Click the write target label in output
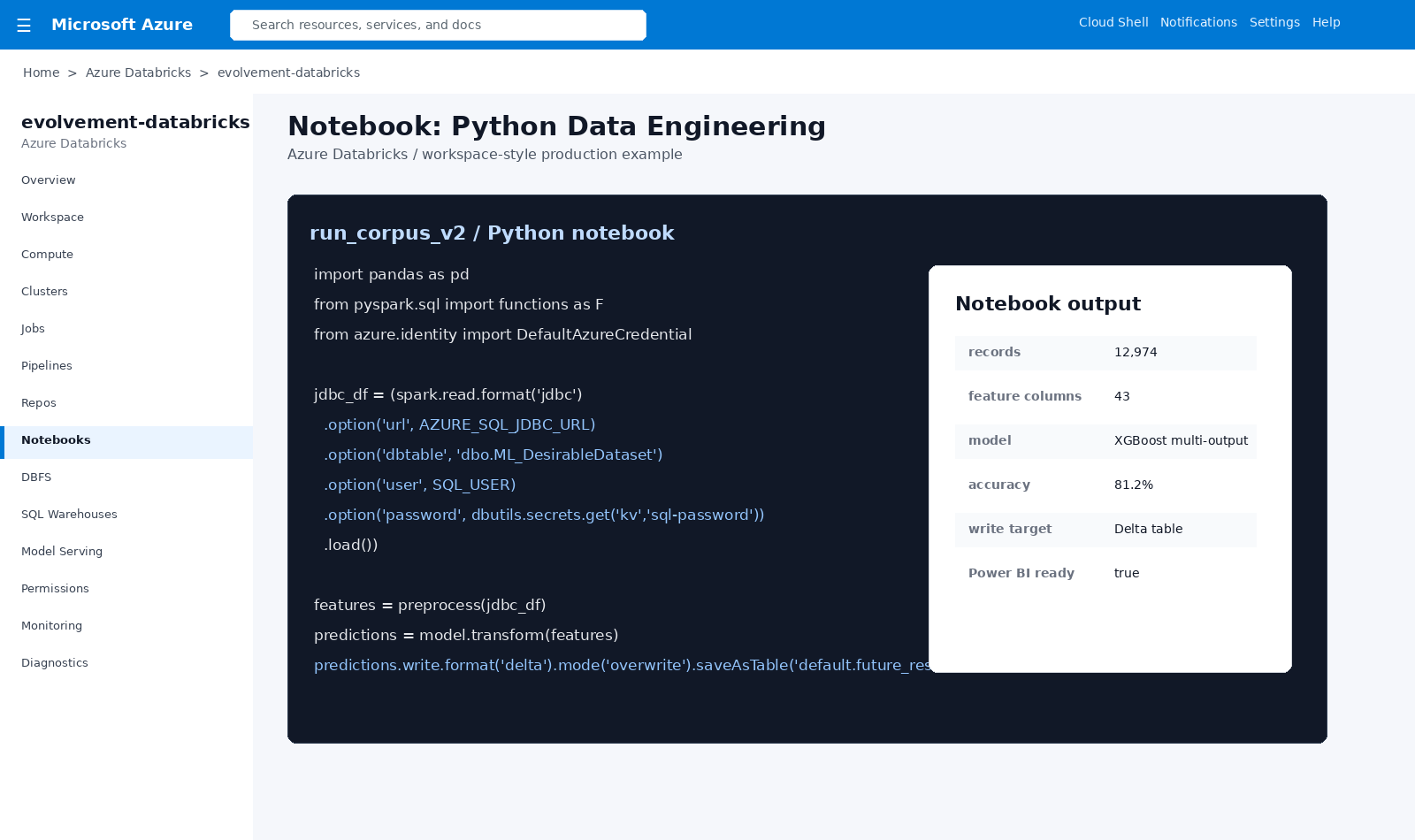 coord(1010,529)
